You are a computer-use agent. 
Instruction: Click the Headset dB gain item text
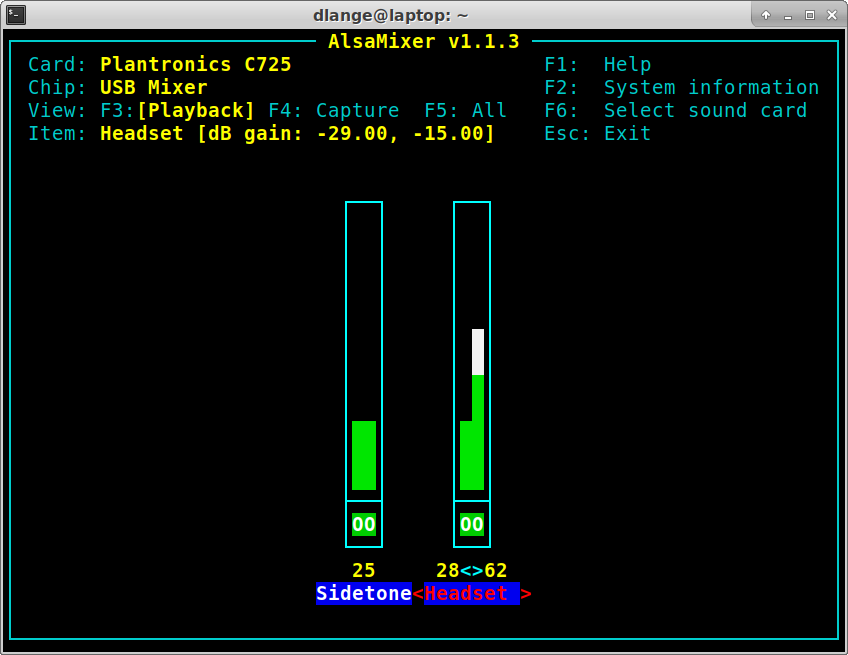pos(297,134)
